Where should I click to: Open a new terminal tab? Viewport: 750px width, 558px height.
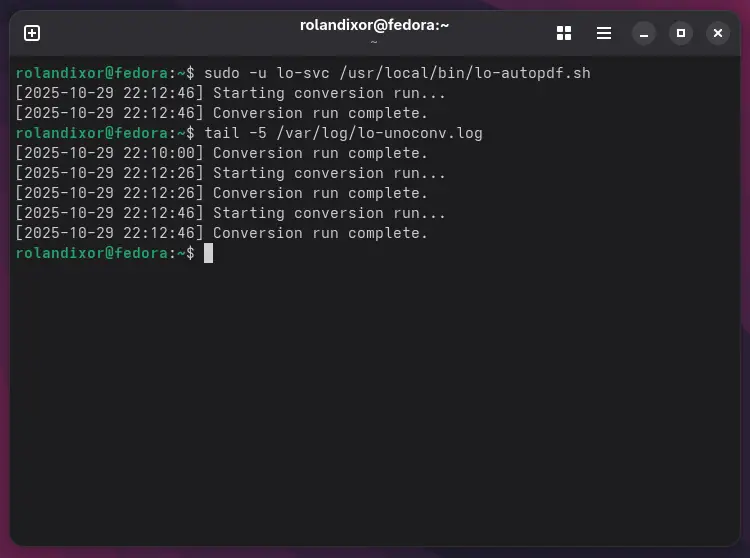(x=32, y=33)
